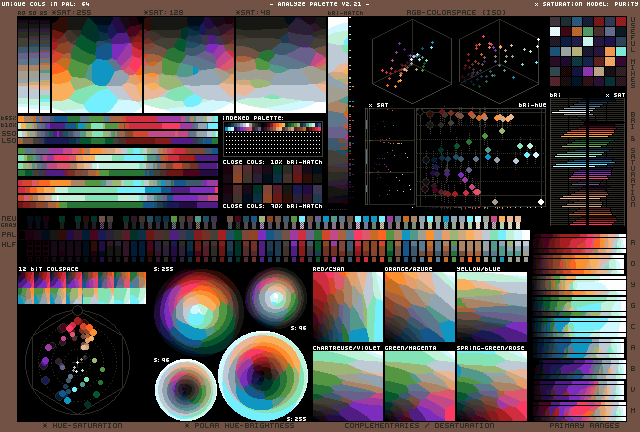This screenshot has width=640, height=432.
Task: Pick the white swatch in the useful mixes grid
Action: click(x=555, y=31)
